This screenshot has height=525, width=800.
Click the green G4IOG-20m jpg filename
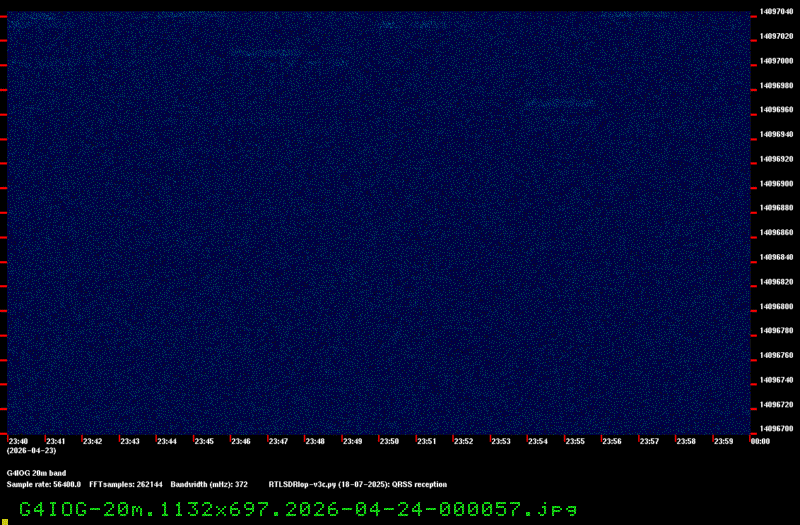298,509
